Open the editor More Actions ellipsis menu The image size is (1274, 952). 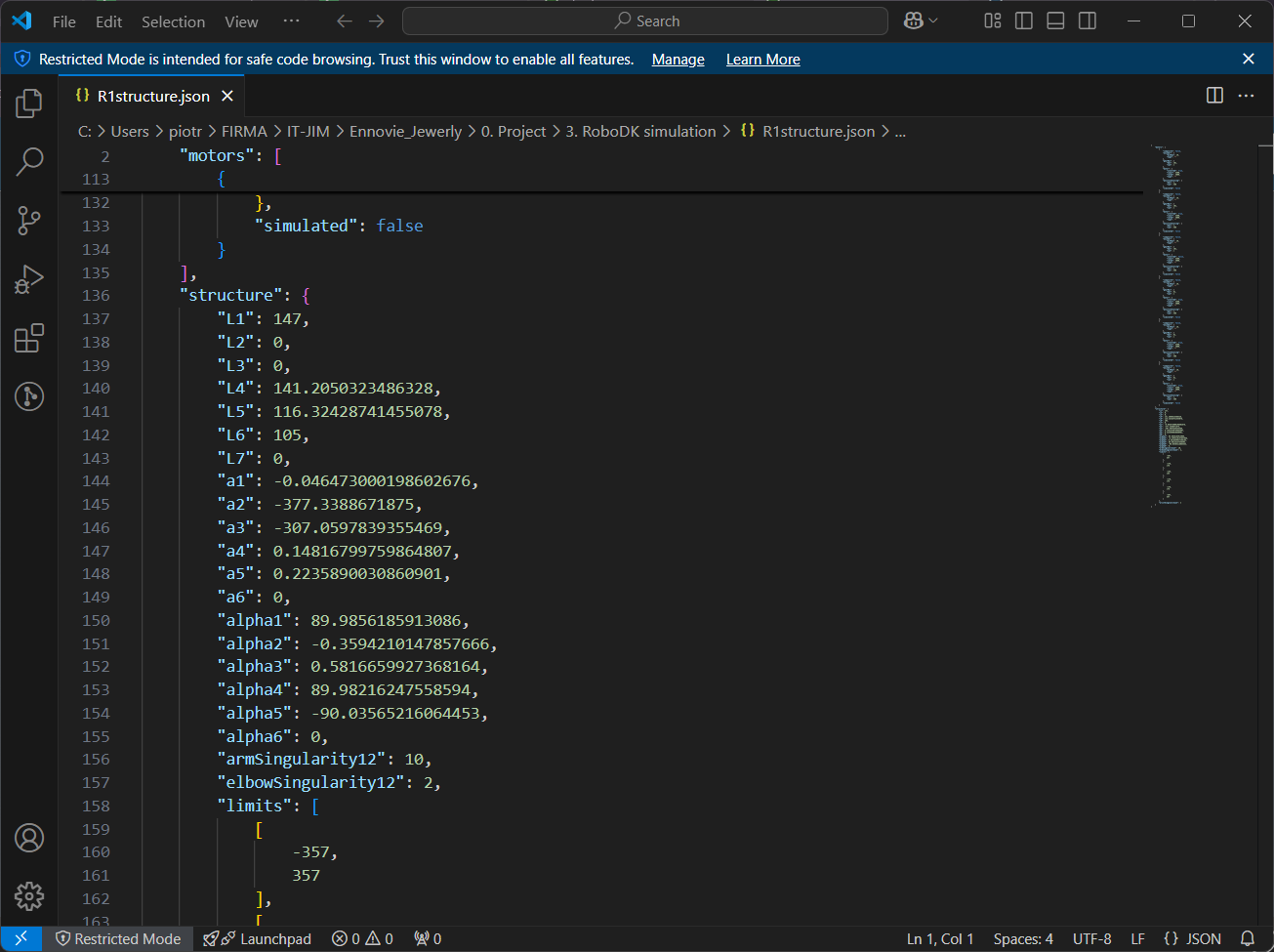[x=1246, y=96]
